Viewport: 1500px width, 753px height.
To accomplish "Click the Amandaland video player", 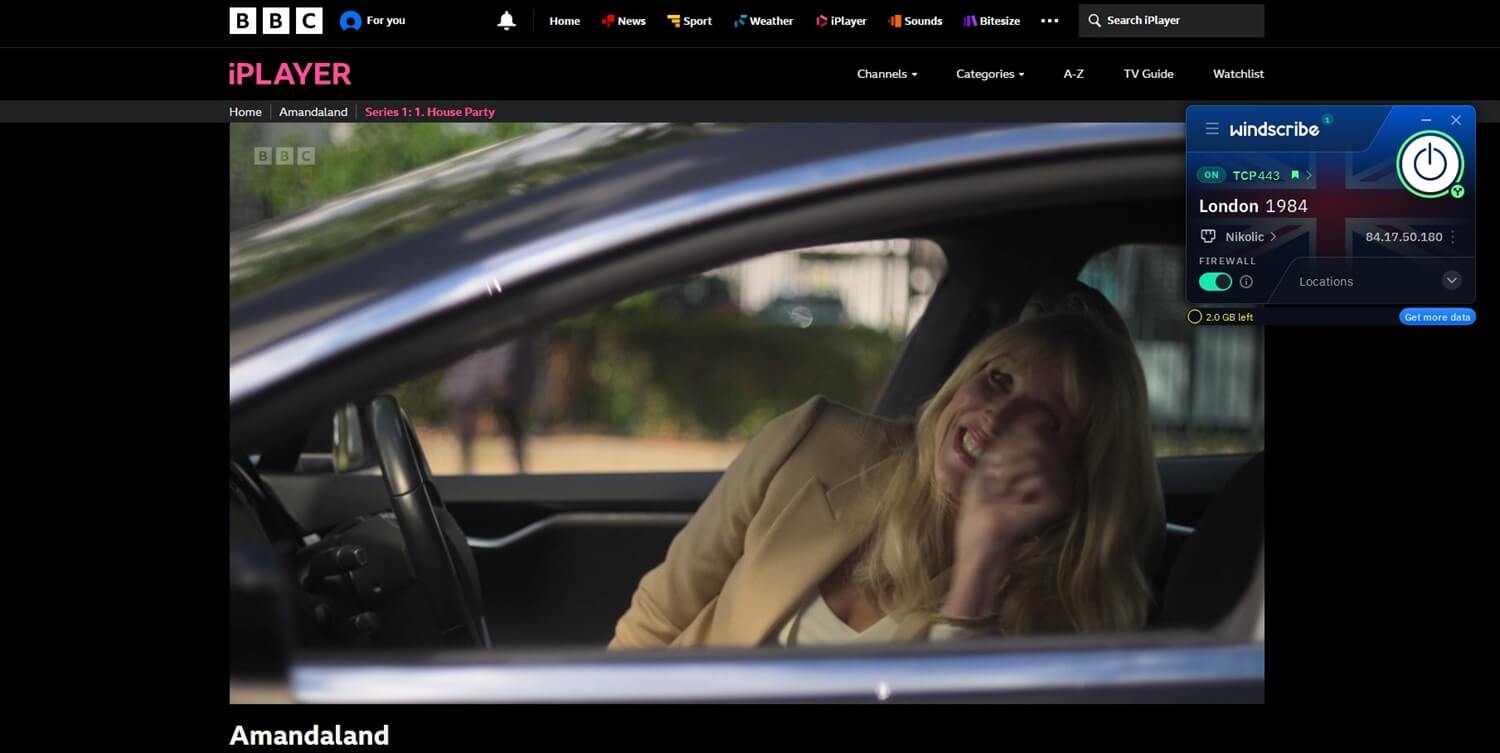I will tap(746, 413).
